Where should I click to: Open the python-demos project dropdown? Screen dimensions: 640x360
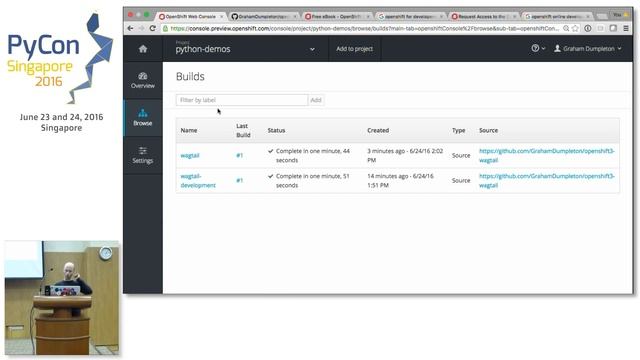click(x=245, y=49)
